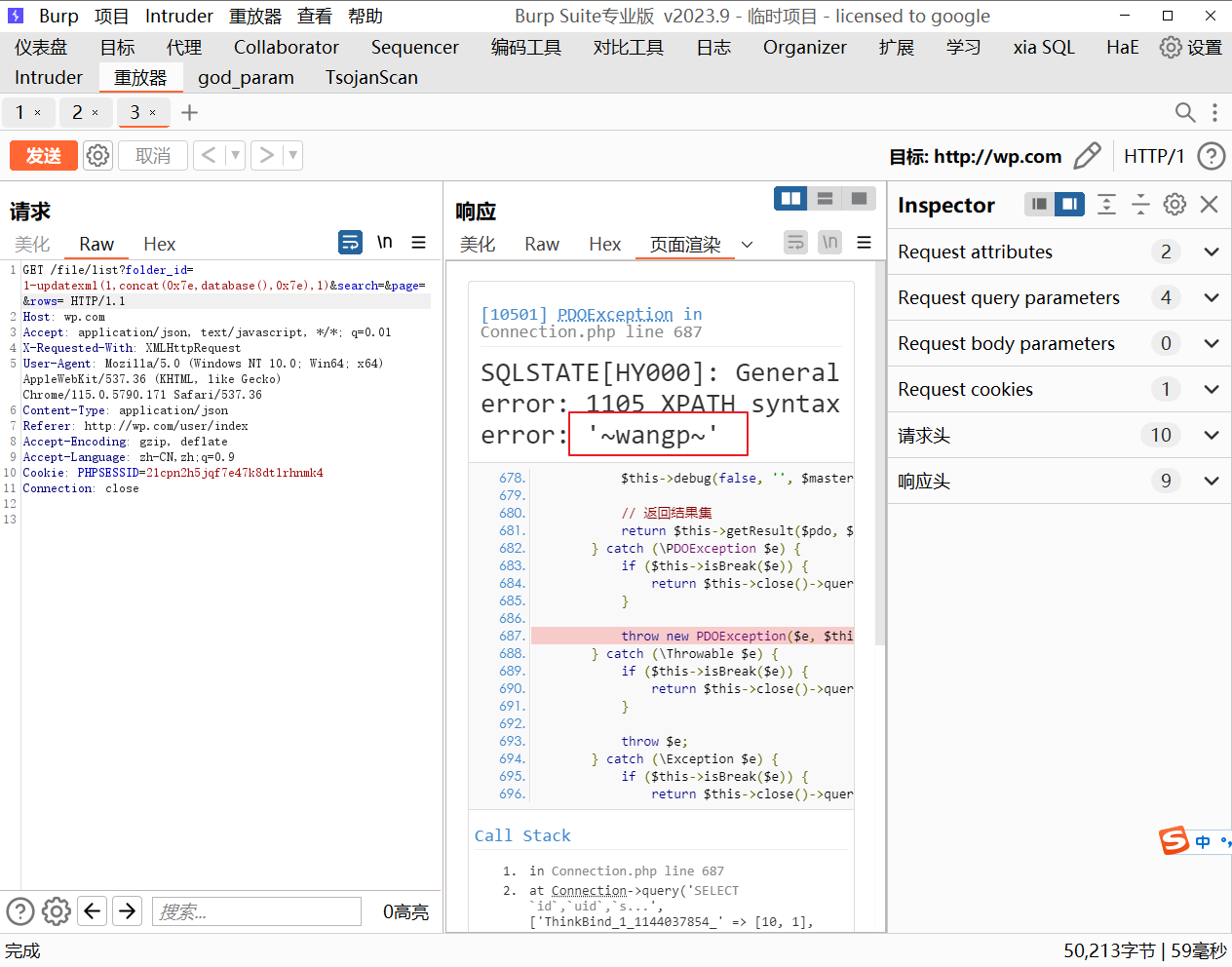The image size is (1232, 967).
Task: Open Inspector settings gear
Action: tap(1175, 204)
